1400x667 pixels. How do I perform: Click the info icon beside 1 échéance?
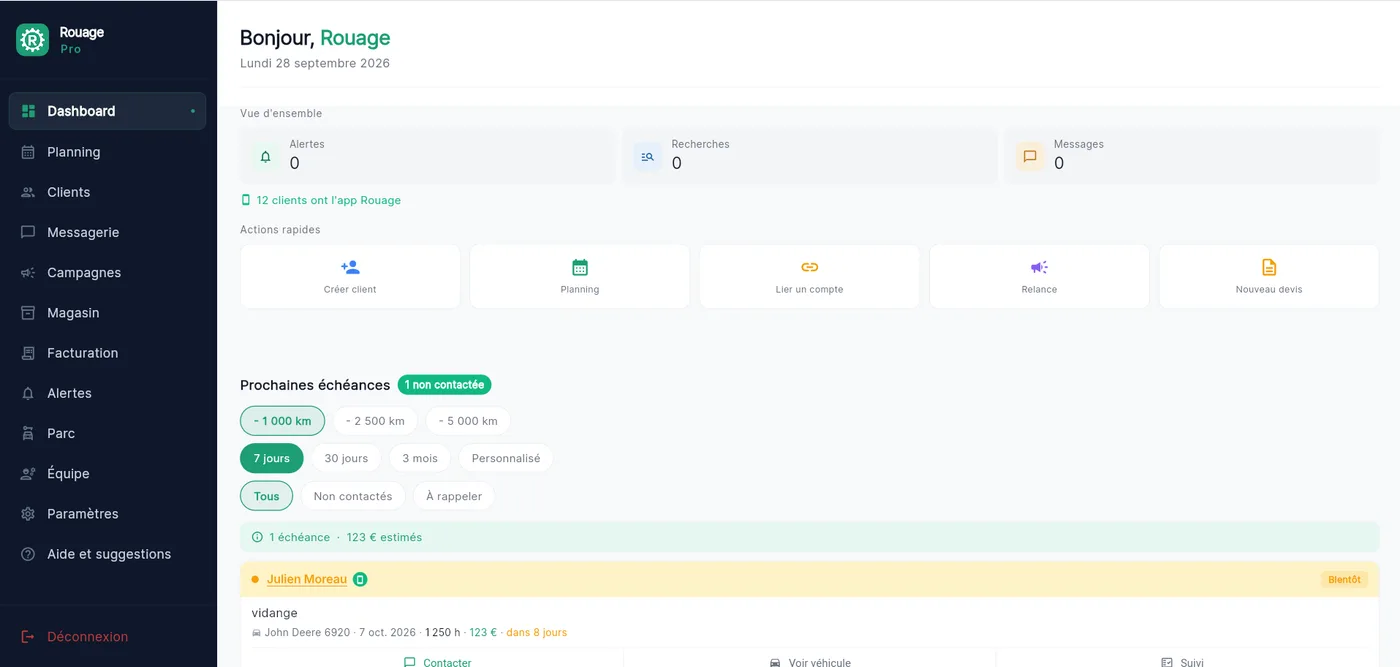pyautogui.click(x=257, y=537)
